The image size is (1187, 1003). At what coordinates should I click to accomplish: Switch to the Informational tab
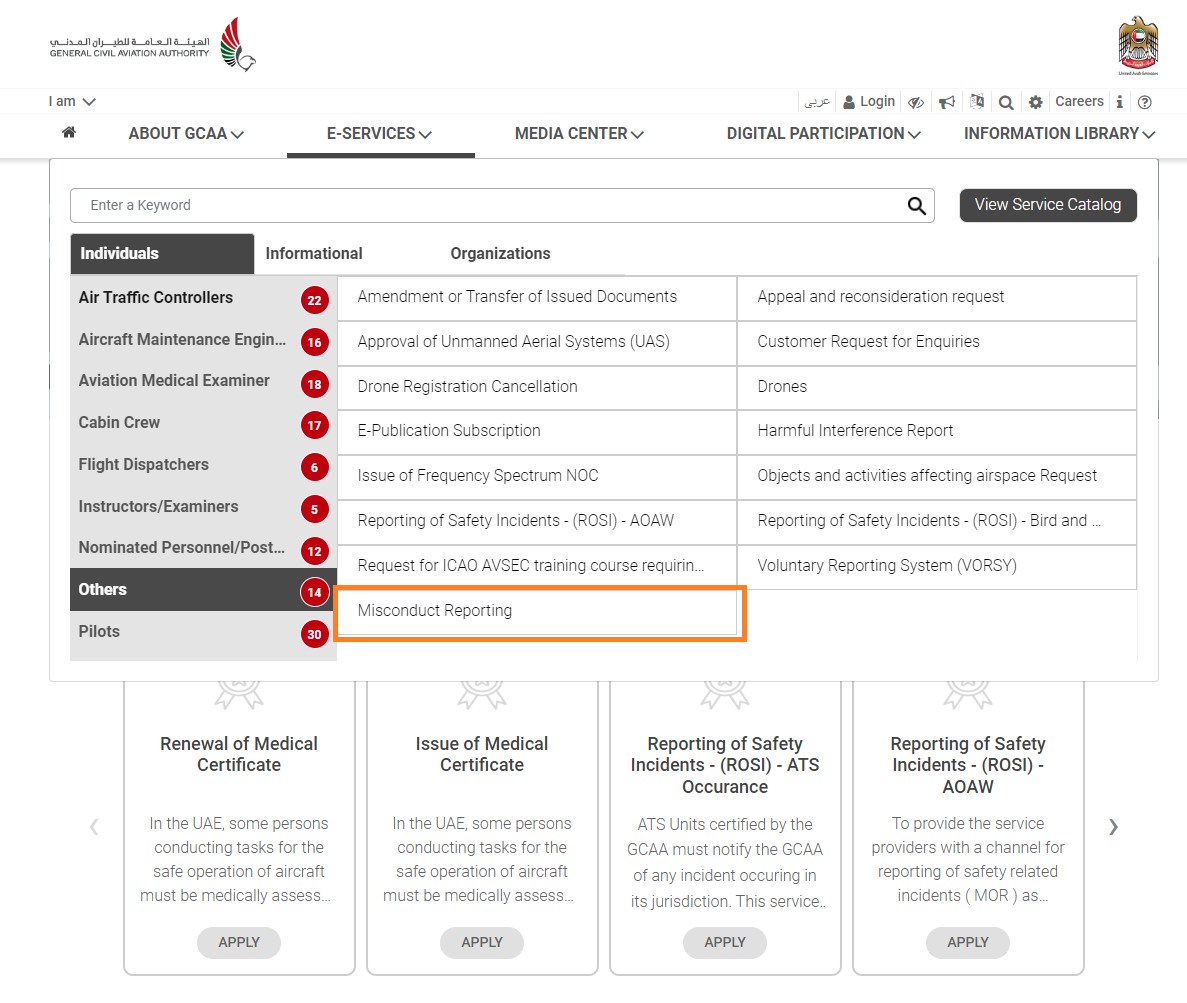[314, 254]
